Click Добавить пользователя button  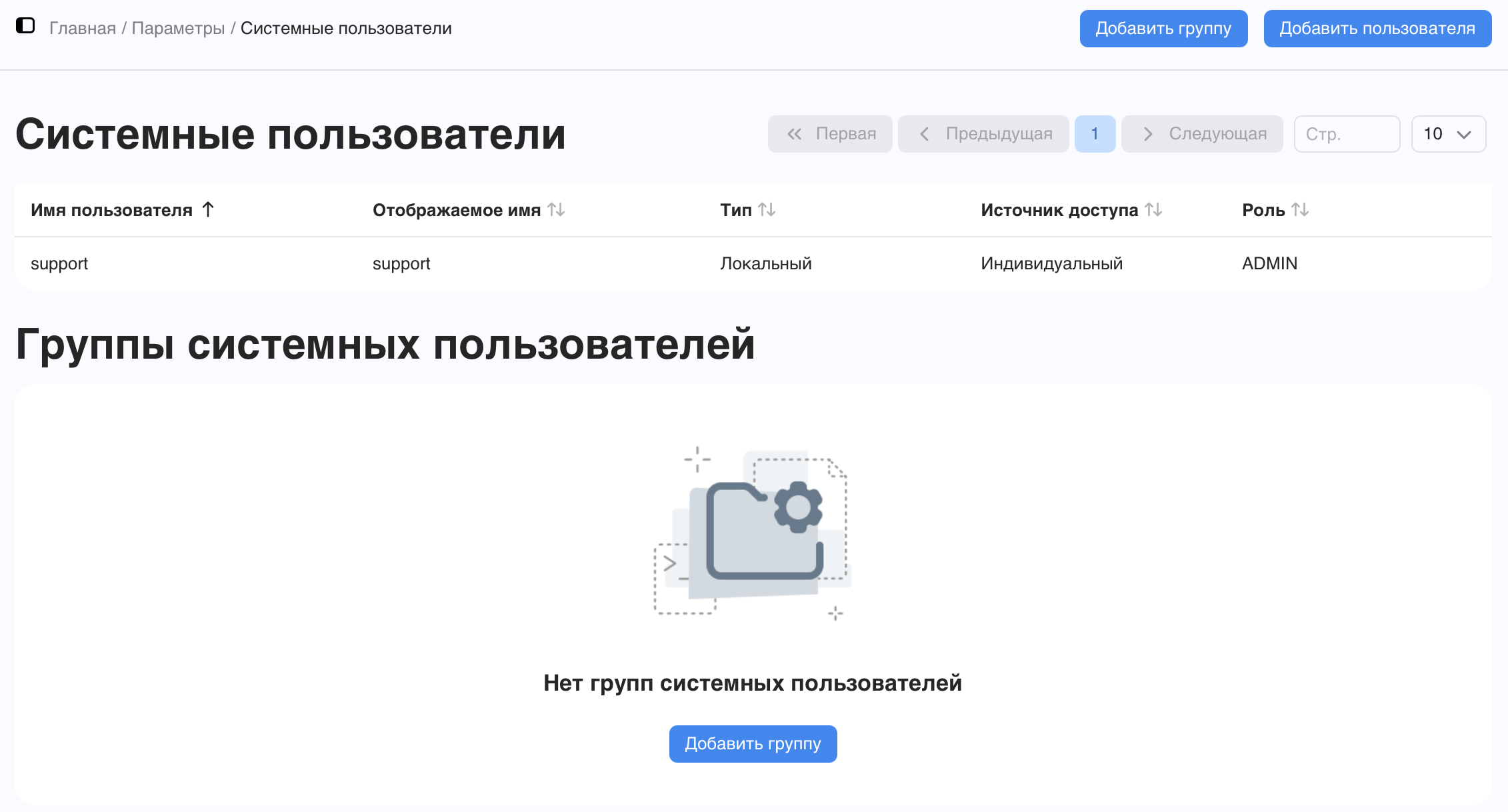coord(1378,29)
